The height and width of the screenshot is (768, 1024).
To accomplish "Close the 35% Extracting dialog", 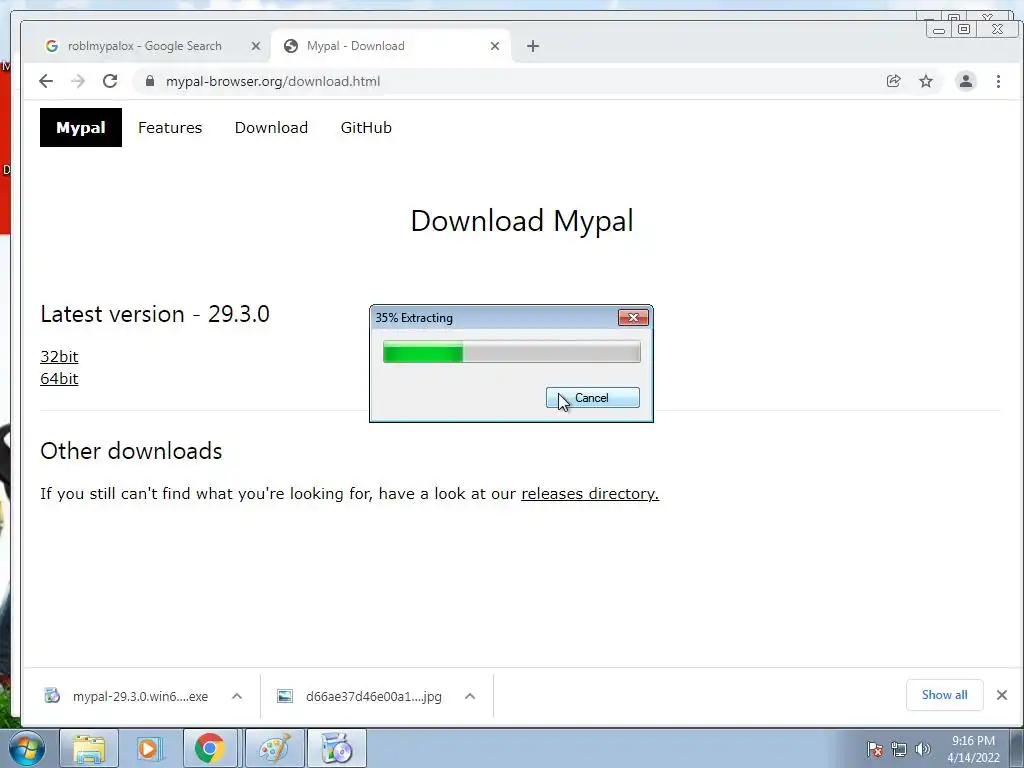I will pos(633,317).
